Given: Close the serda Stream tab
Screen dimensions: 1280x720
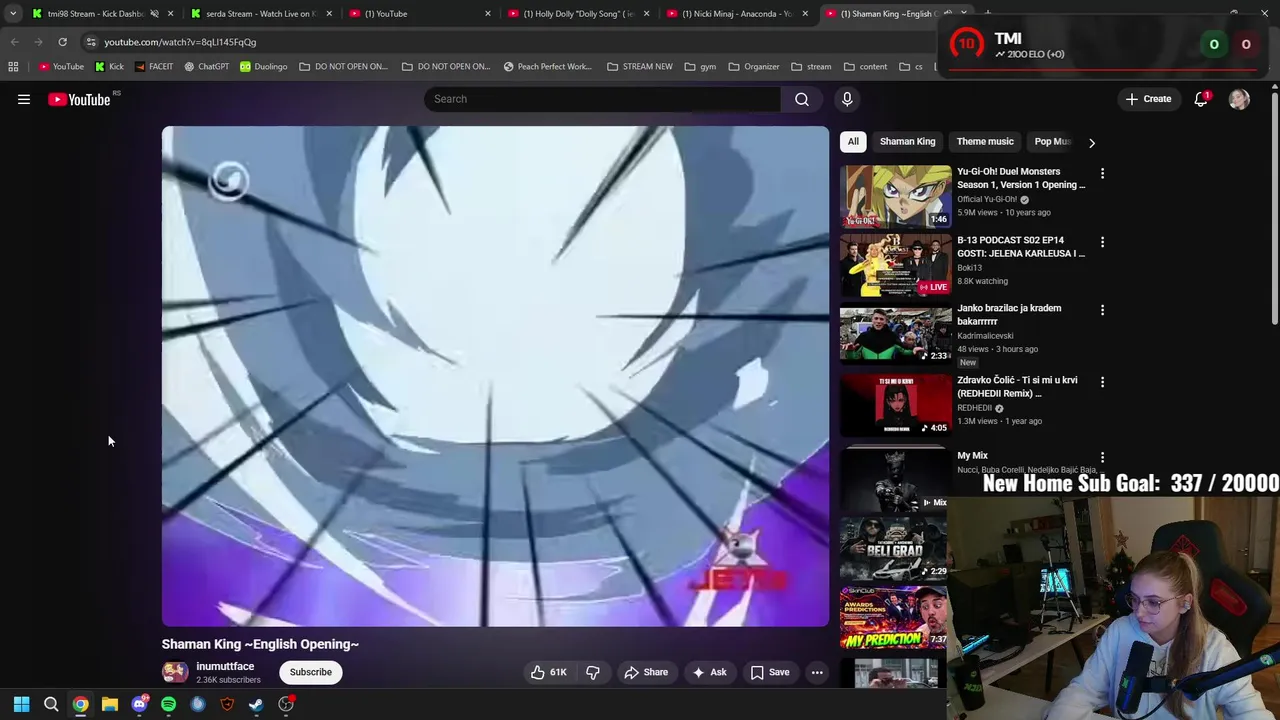Looking at the screenshot, I should 329,14.
